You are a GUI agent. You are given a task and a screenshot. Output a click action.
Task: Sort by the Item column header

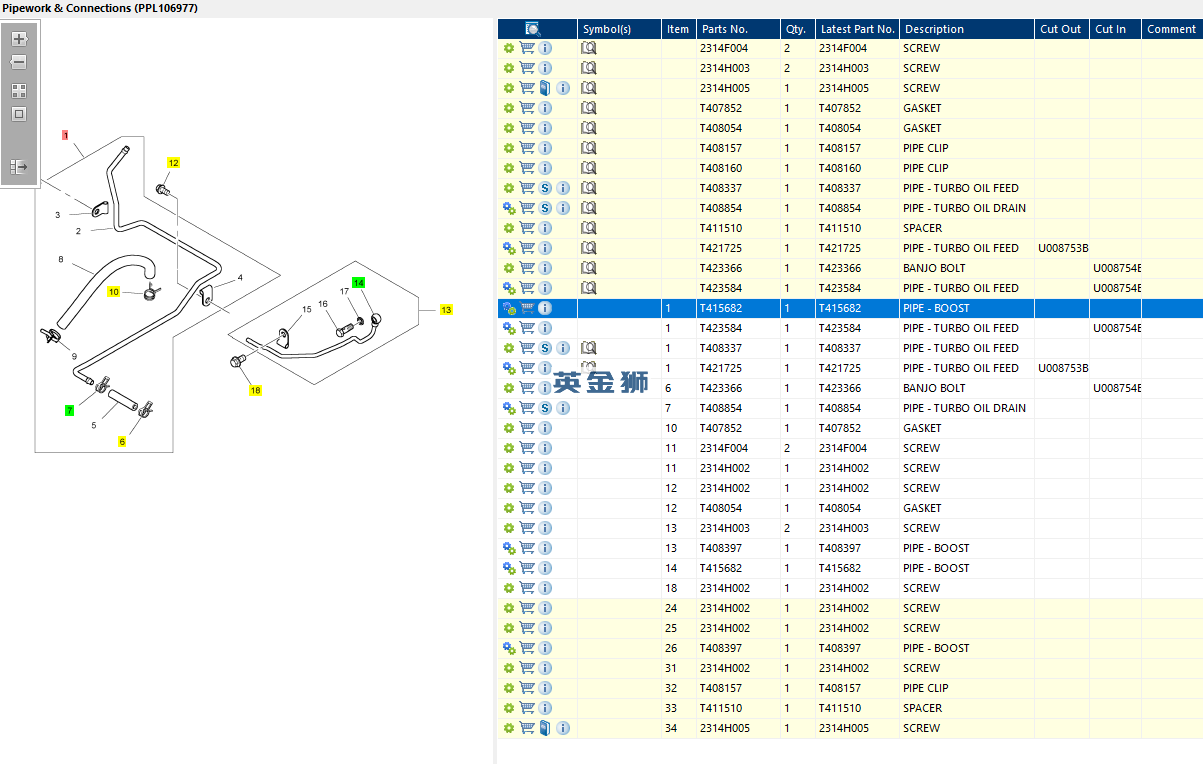pyautogui.click(x=678, y=29)
